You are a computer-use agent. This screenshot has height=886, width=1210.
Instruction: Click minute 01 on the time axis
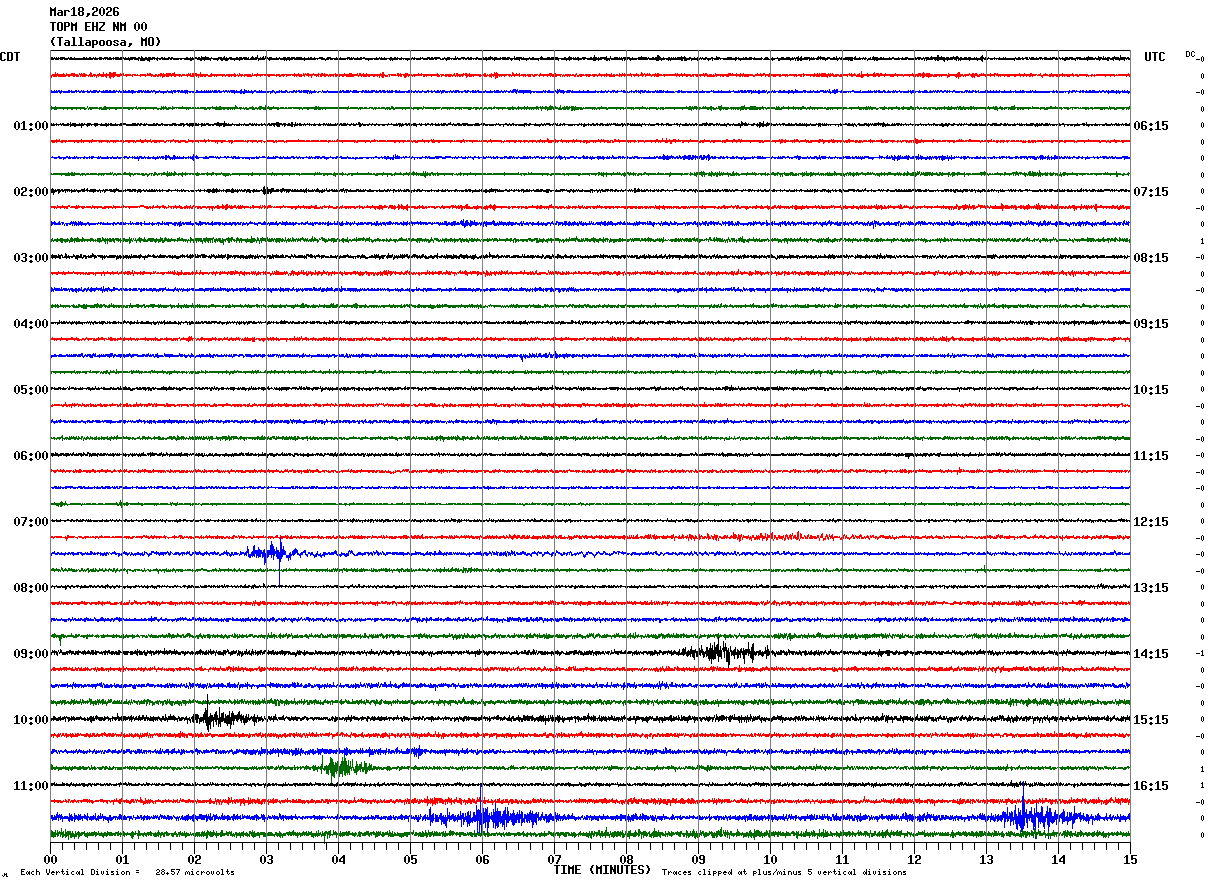[x=122, y=859]
